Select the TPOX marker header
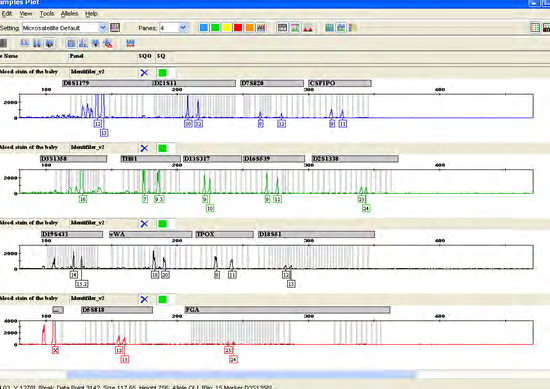The height and width of the screenshot is (389, 550). [x=224, y=234]
